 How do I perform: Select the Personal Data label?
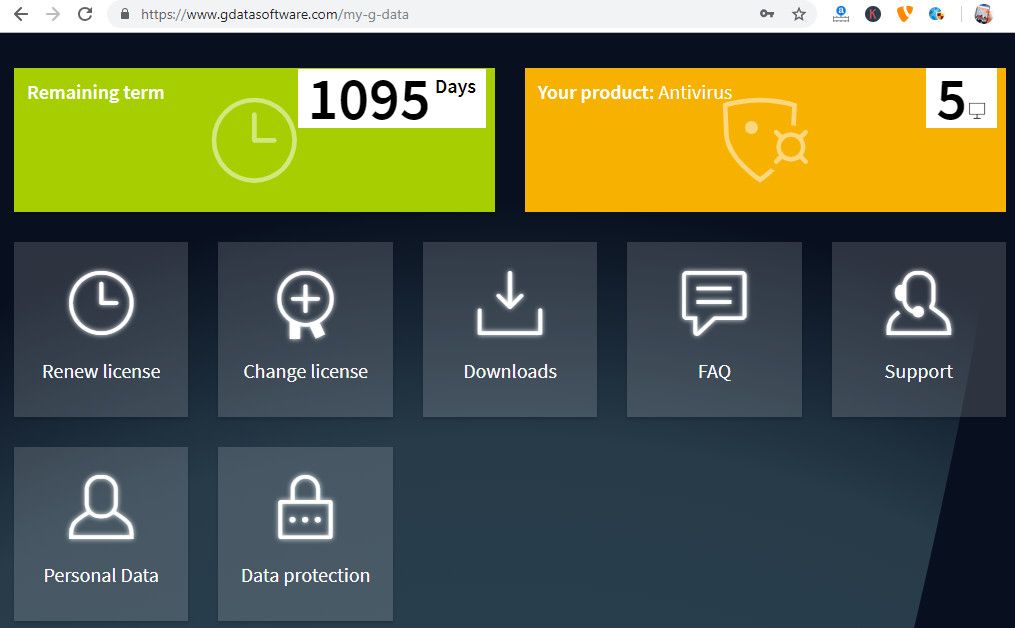[x=101, y=576]
